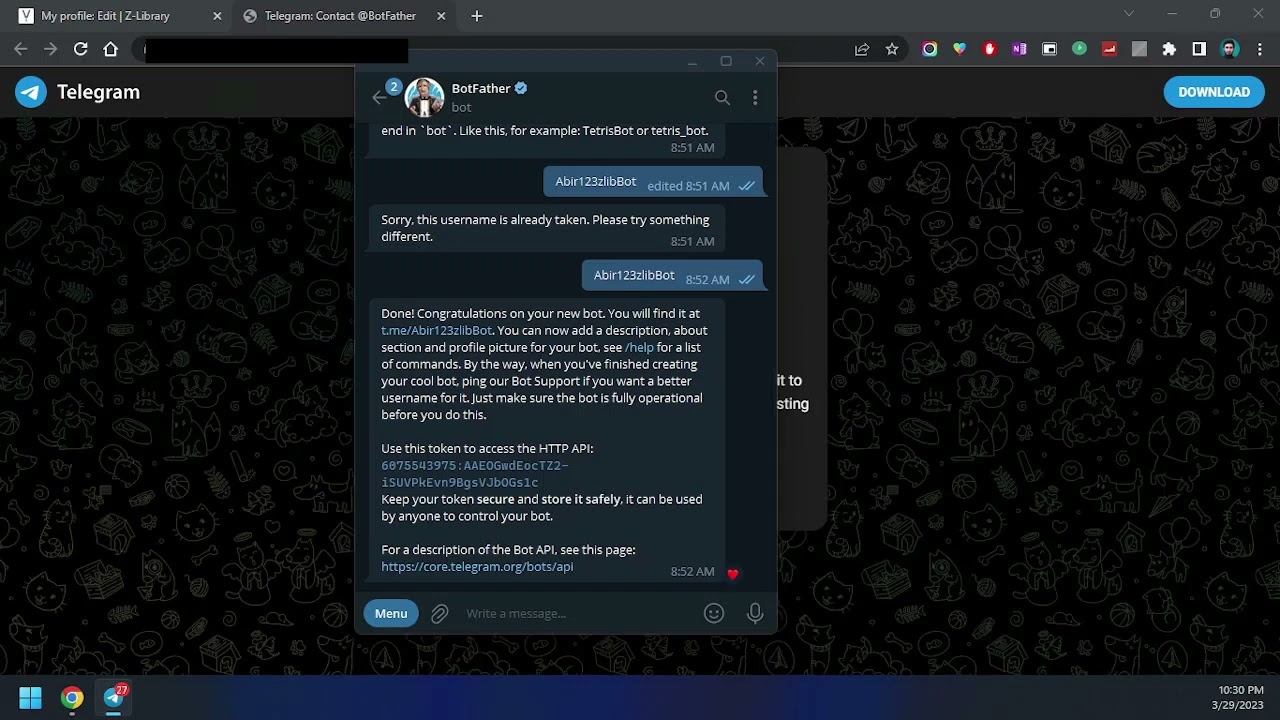Focus the Write a message field
Image resolution: width=1280 pixels, height=720 pixels.
click(x=578, y=613)
